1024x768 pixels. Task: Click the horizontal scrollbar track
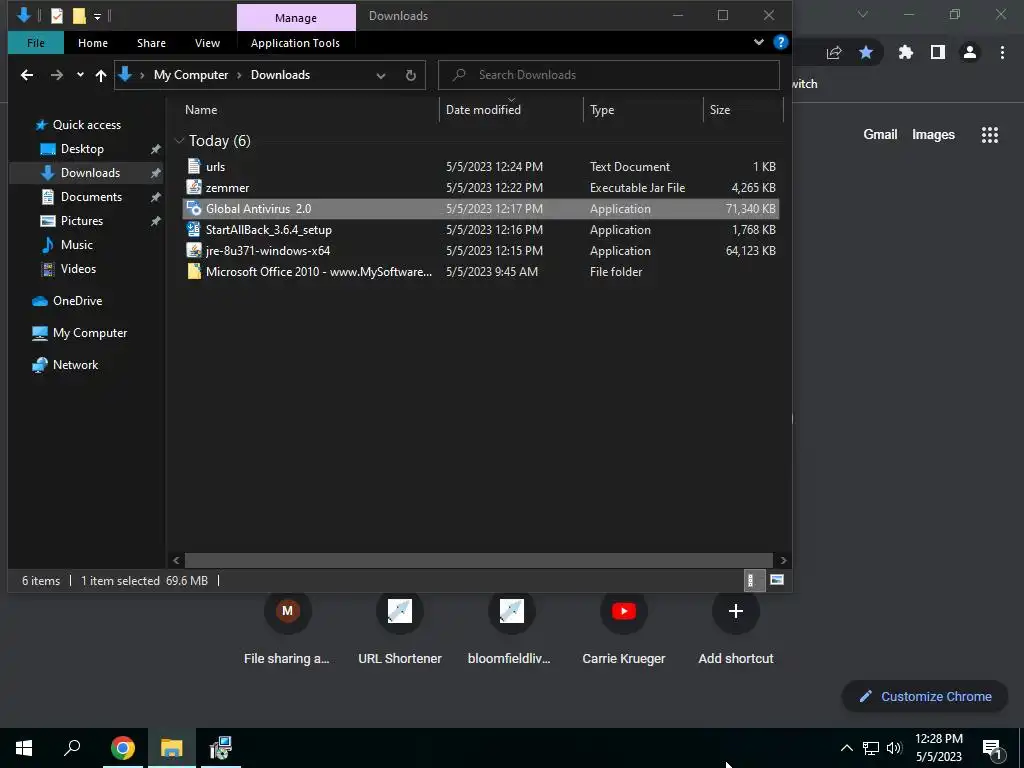click(480, 560)
